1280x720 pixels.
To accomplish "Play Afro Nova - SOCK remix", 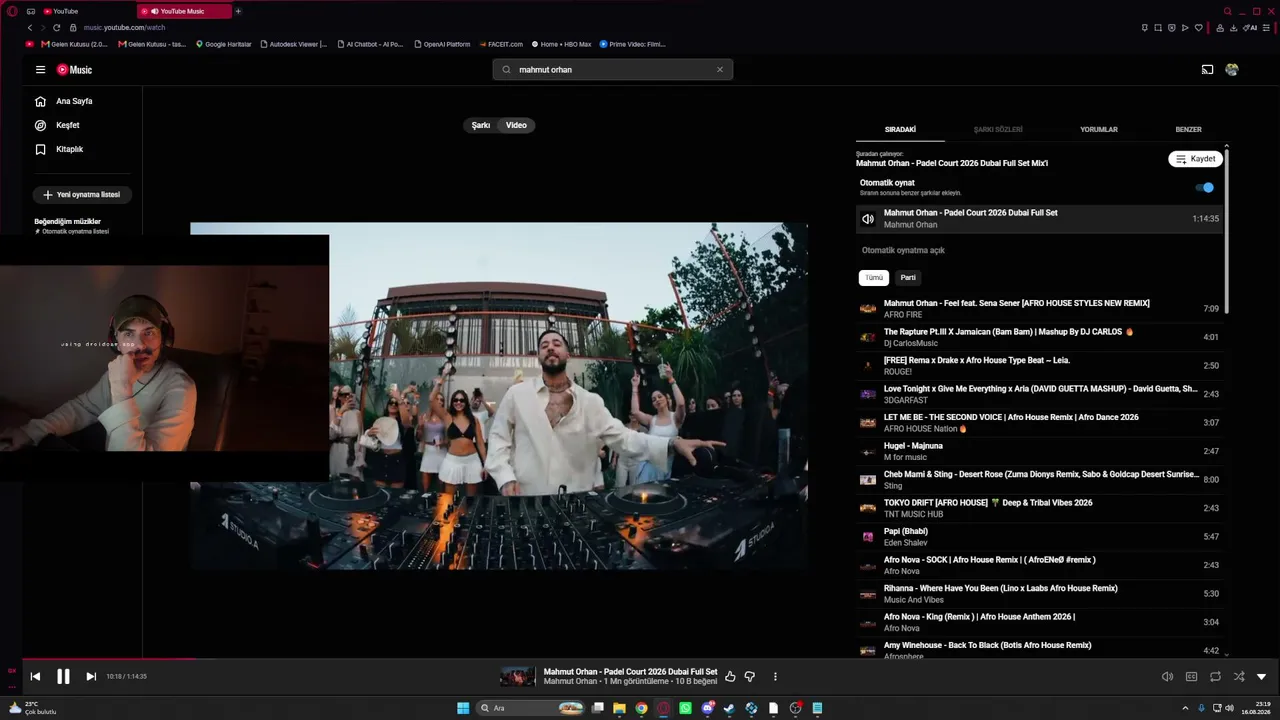I will tap(1039, 565).
